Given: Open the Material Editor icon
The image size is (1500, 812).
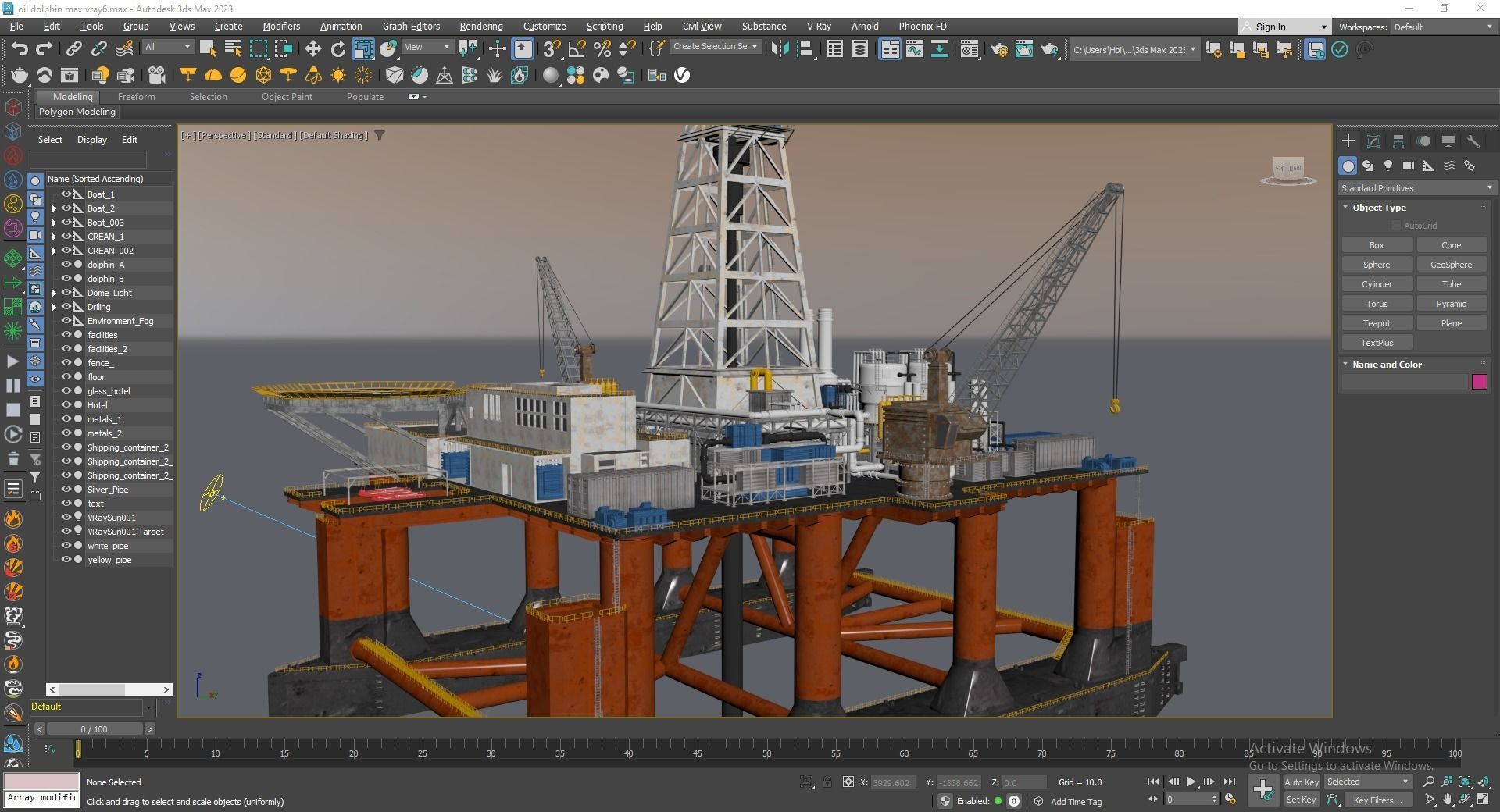Looking at the screenshot, I should pyautogui.click(x=969, y=49).
